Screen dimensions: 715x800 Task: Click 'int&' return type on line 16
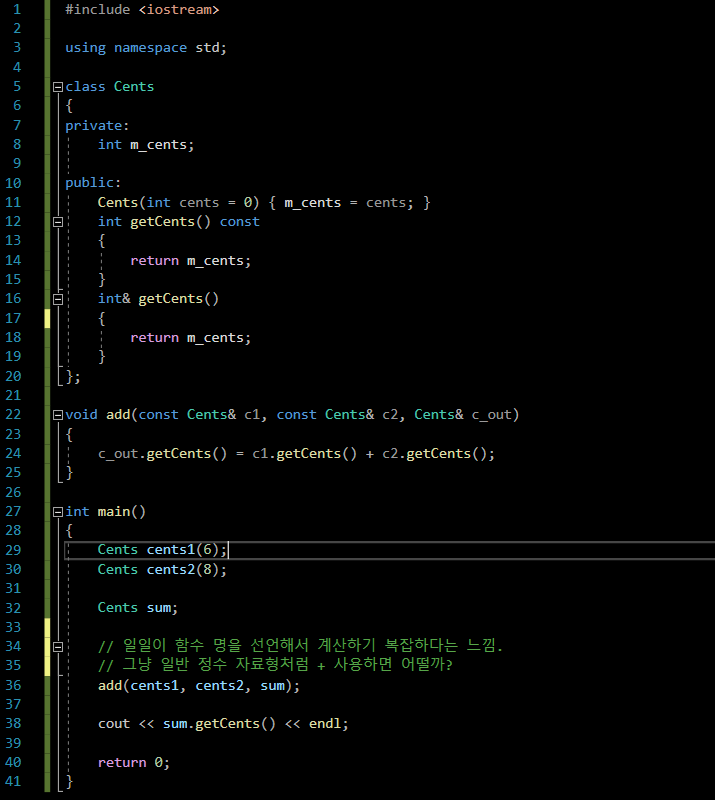point(114,299)
